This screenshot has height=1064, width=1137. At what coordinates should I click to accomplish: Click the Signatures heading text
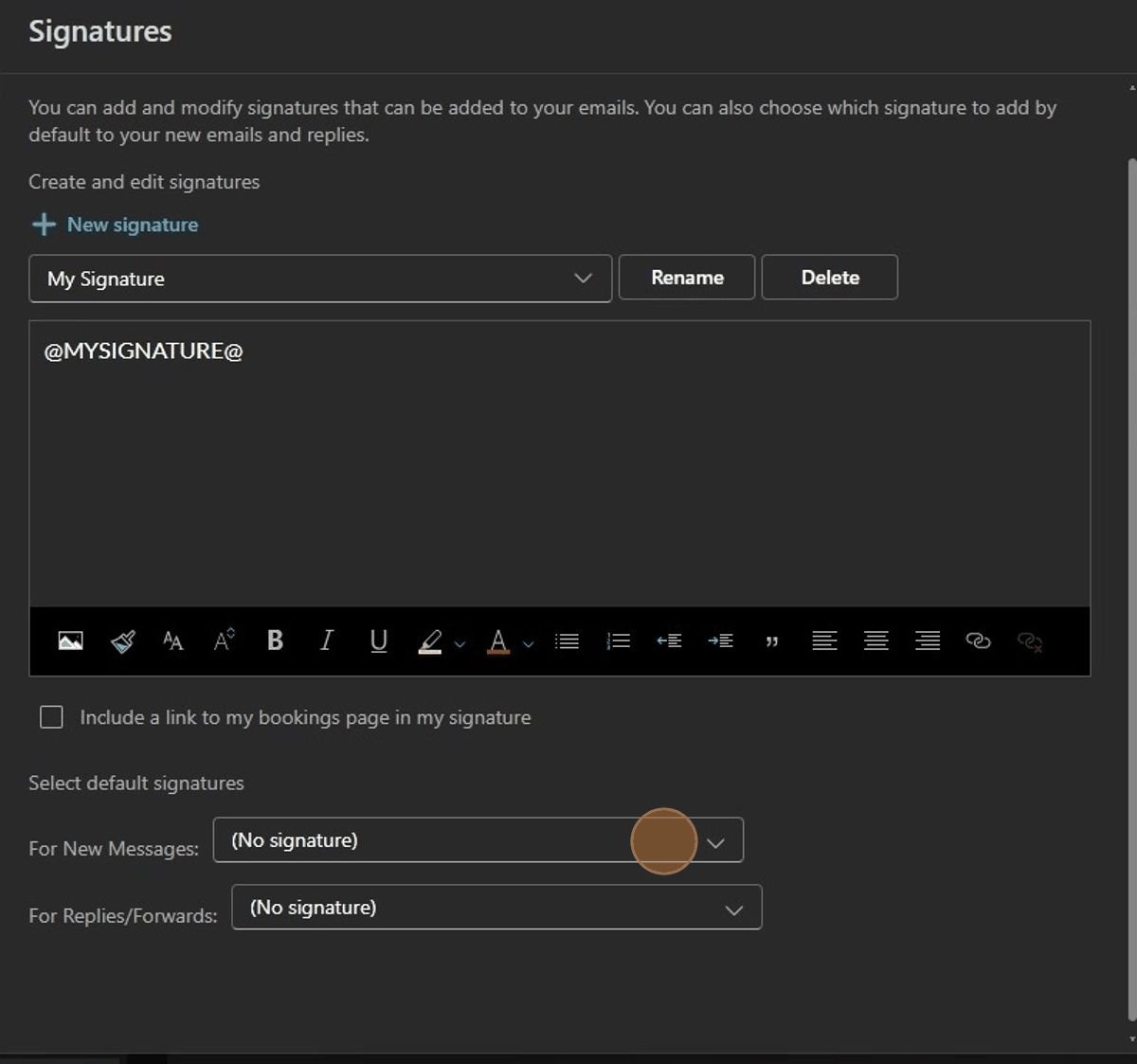[100, 31]
